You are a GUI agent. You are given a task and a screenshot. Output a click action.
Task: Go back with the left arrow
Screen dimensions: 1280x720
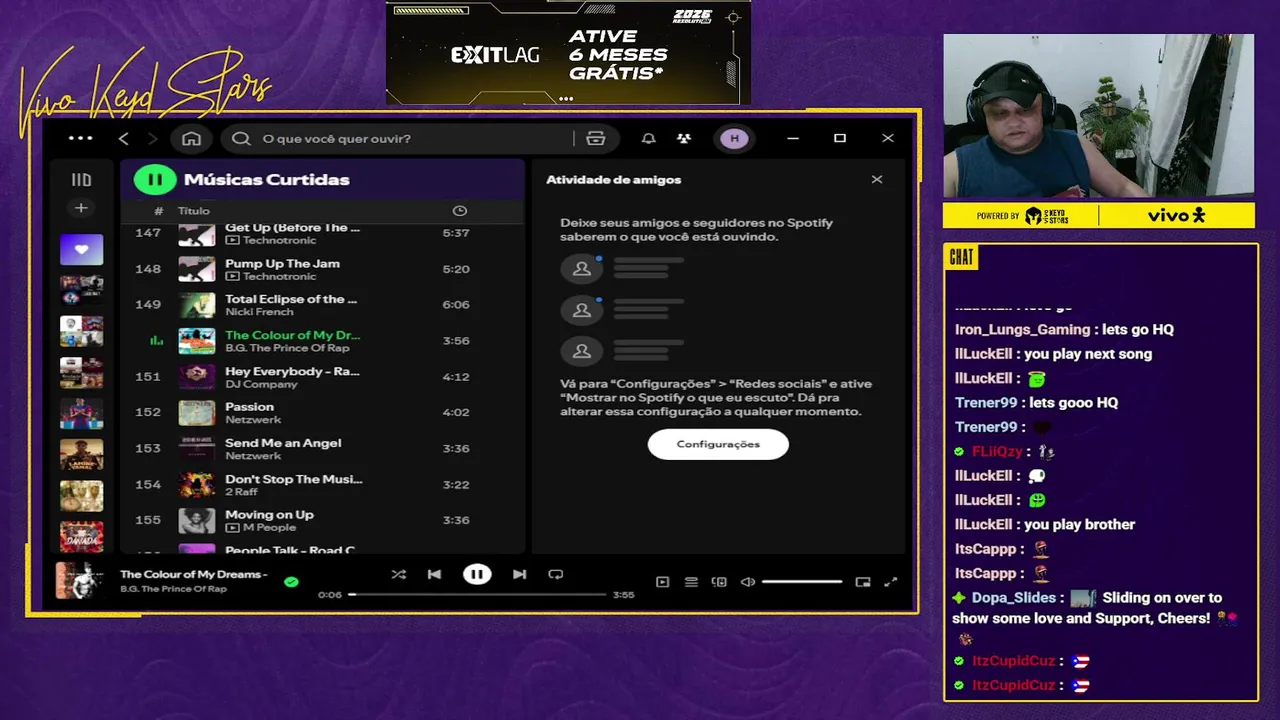point(124,138)
